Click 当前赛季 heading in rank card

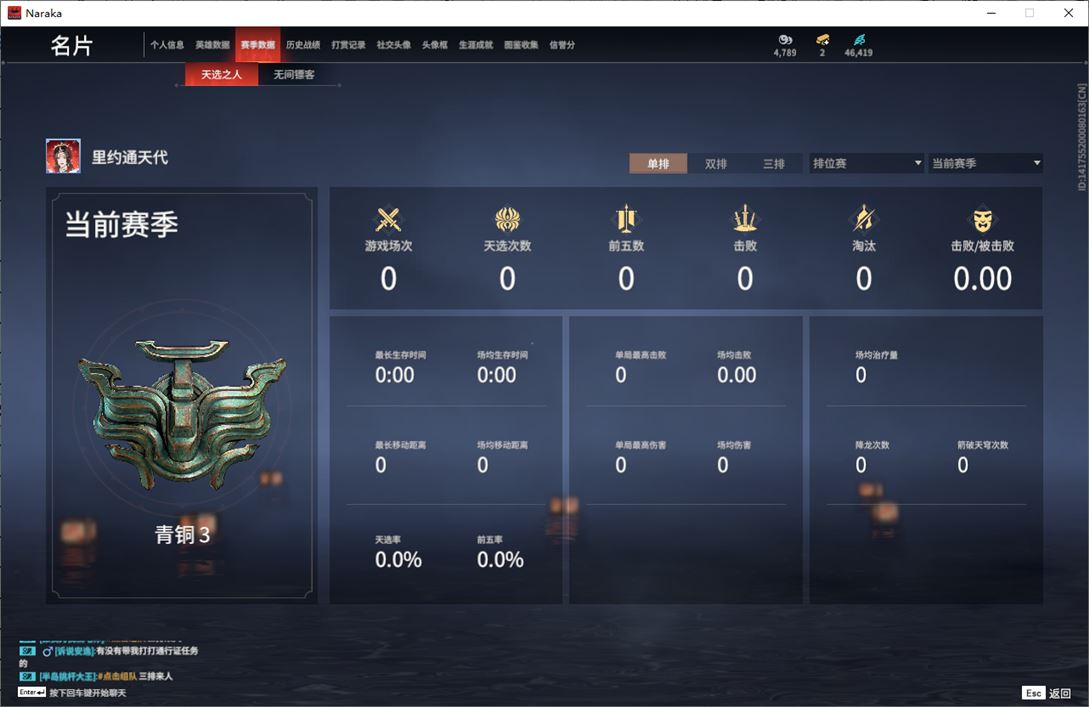[x=122, y=224]
